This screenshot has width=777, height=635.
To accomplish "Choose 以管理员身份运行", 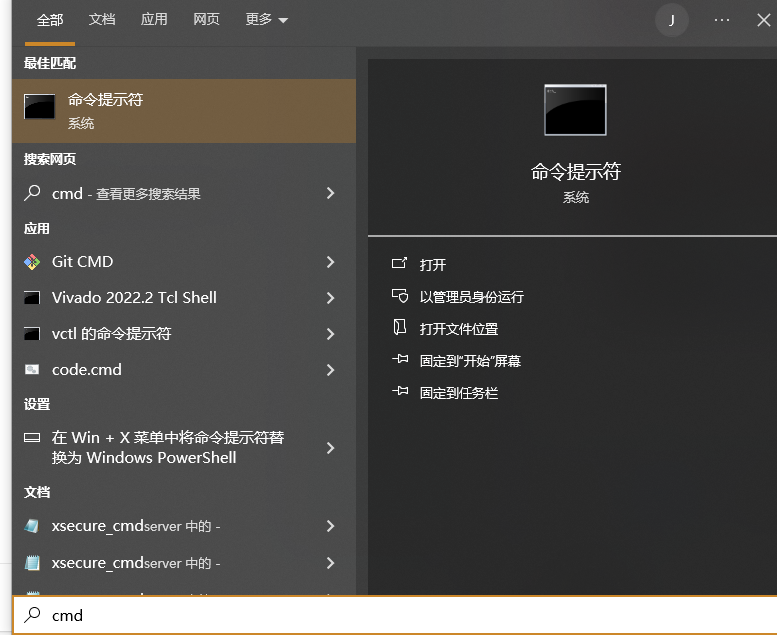I will 471,297.
